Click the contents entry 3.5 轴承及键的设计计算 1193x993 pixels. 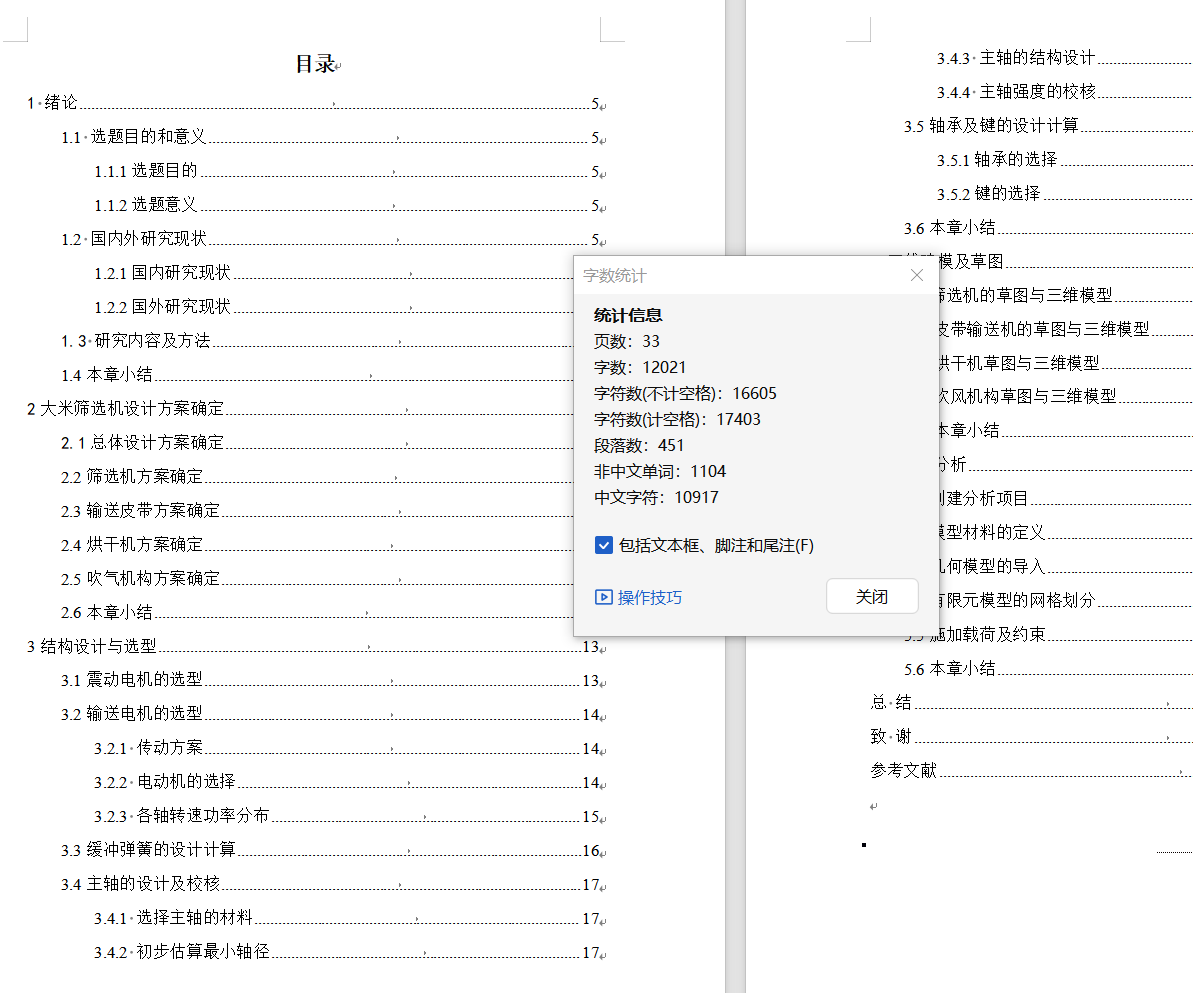[x=1048, y=126]
